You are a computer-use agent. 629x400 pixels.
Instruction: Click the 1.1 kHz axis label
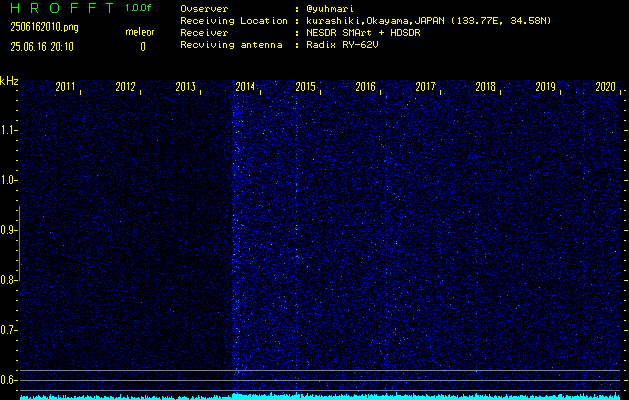point(7,130)
